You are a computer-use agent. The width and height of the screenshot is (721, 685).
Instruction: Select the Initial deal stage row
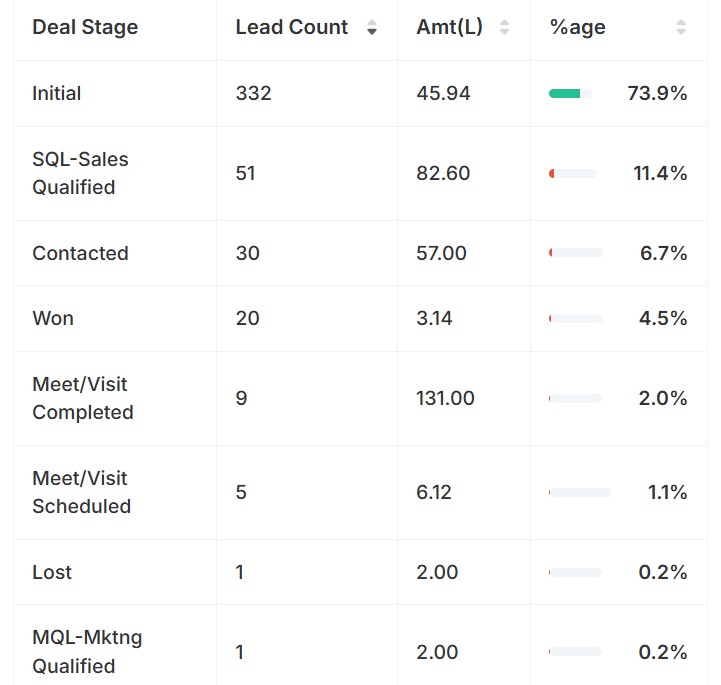(57, 93)
